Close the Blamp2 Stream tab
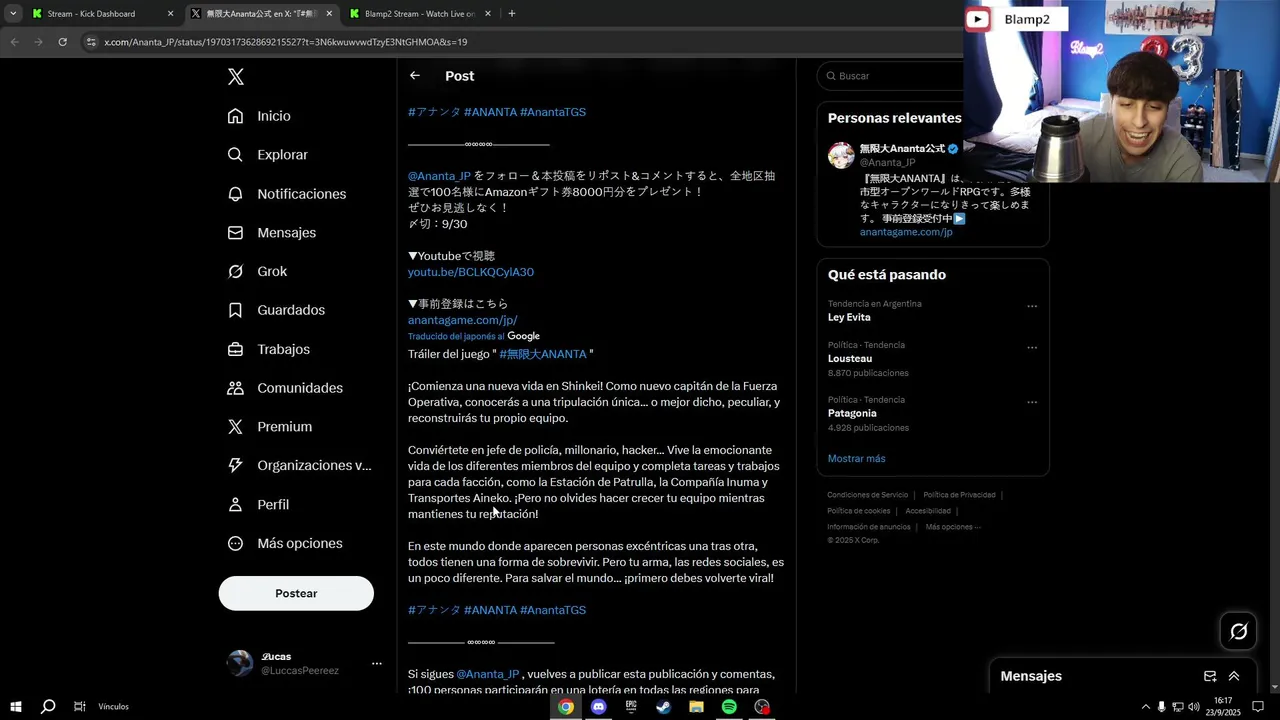Screen dimensions: 1280x720 point(488,14)
